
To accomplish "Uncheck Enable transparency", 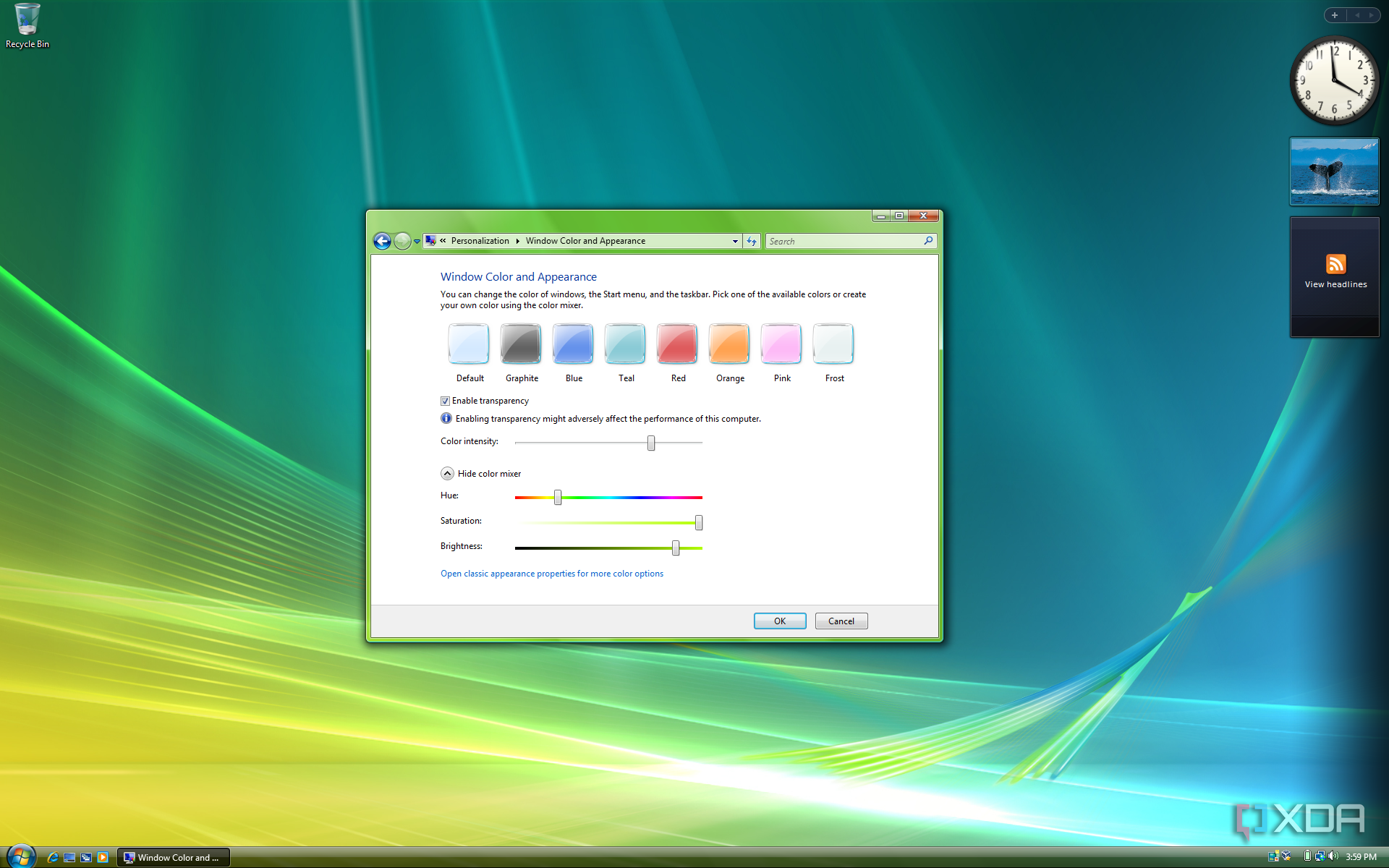I will [445, 401].
